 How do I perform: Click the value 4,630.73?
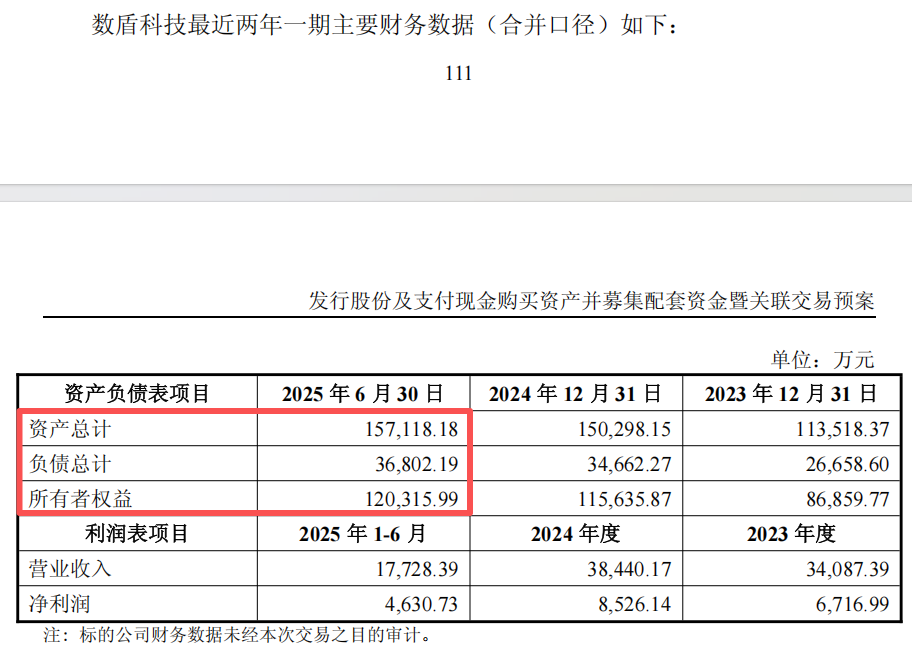[421, 604]
